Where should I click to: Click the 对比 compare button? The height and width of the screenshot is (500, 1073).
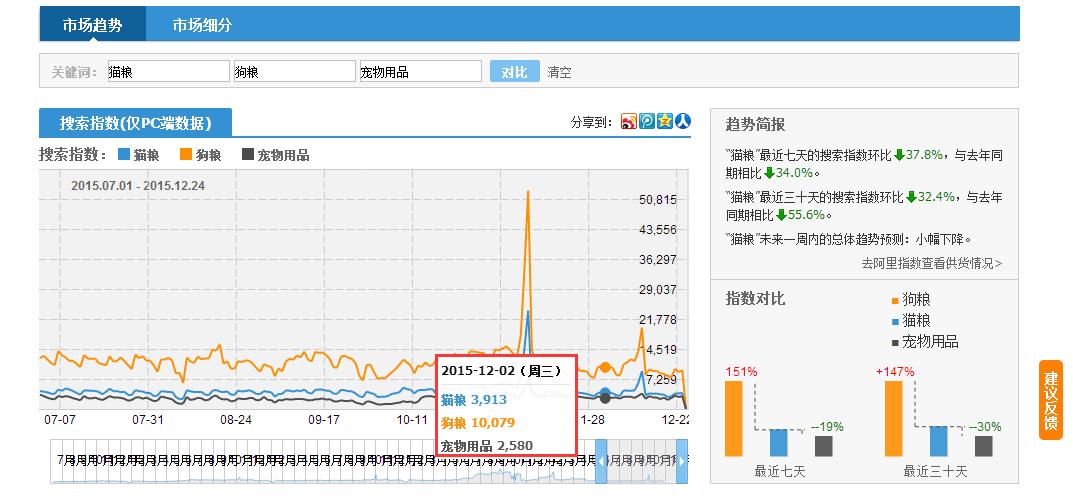[515, 71]
